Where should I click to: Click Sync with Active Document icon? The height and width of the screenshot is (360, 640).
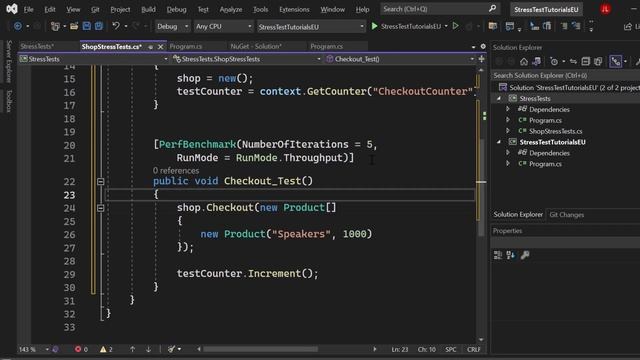573,62
